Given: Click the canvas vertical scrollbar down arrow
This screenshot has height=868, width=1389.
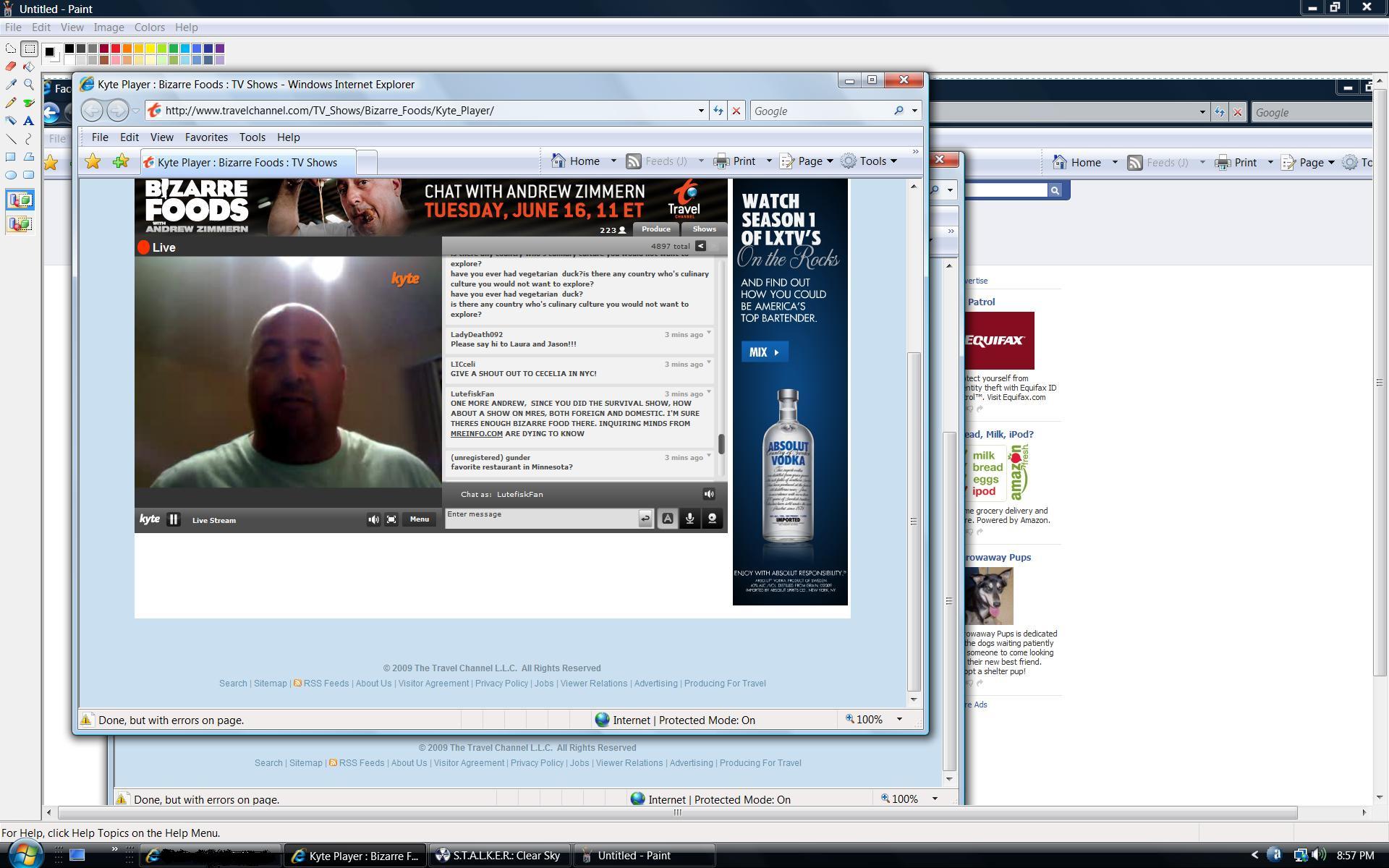Looking at the screenshot, I should [x=1380, y=797].
